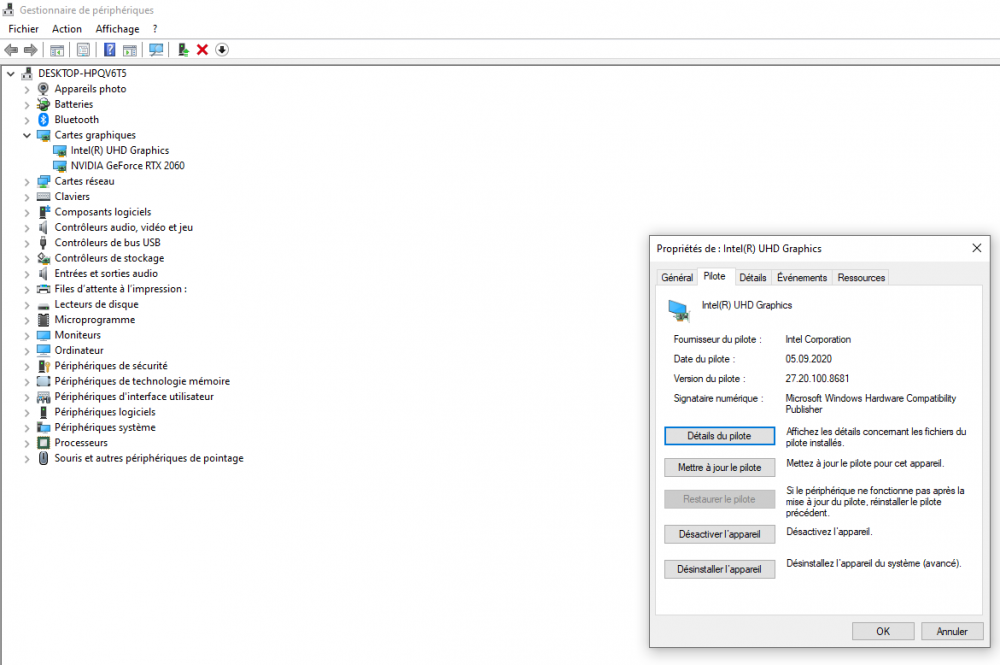Open the ? help menu
Image resolution: width=1000 pixels, height=665 pixels.
point(155,29)
